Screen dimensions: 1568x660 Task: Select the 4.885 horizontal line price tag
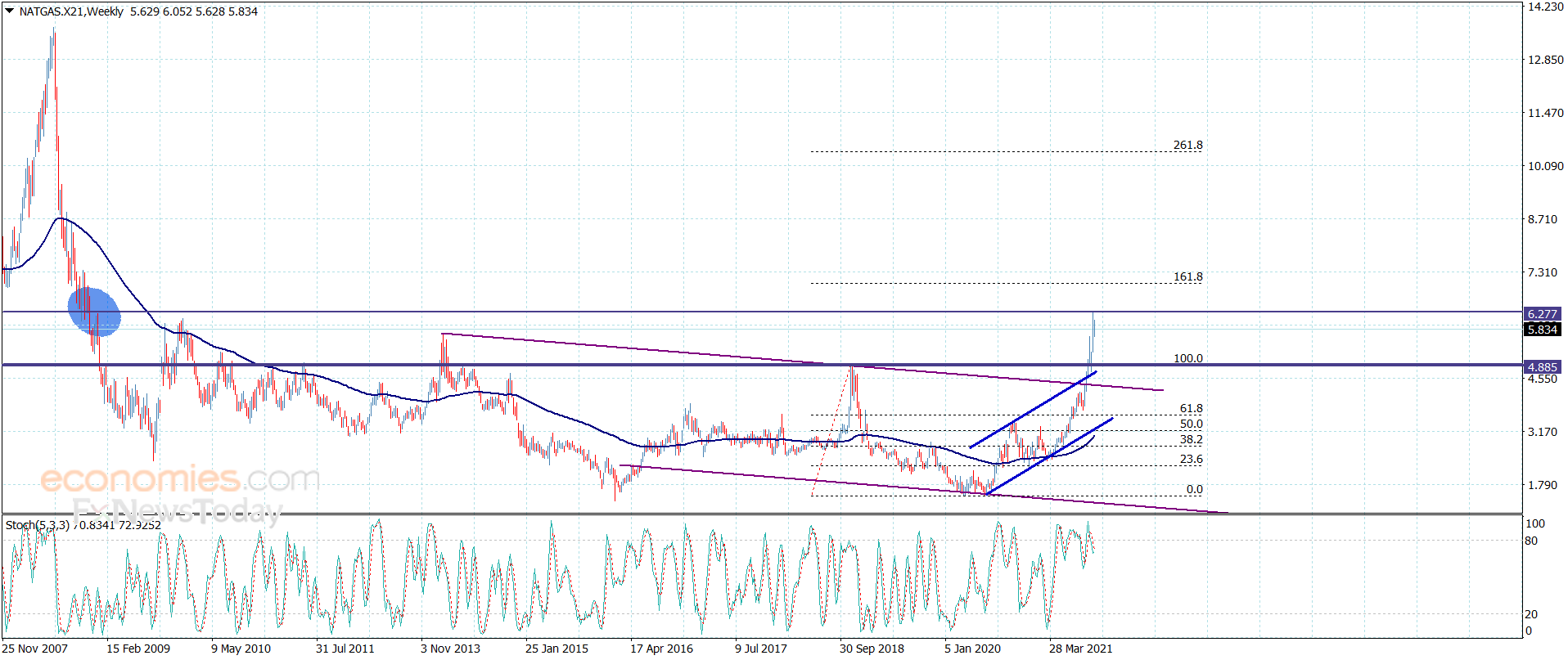(x=1543, y=367)
